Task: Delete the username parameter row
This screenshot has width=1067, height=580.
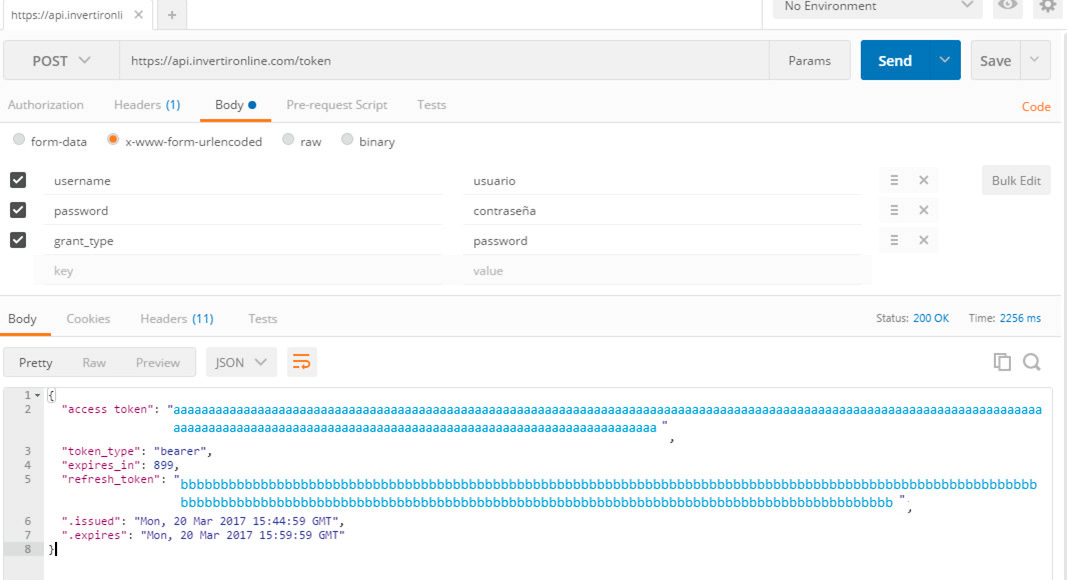Action: click(923, 180)
